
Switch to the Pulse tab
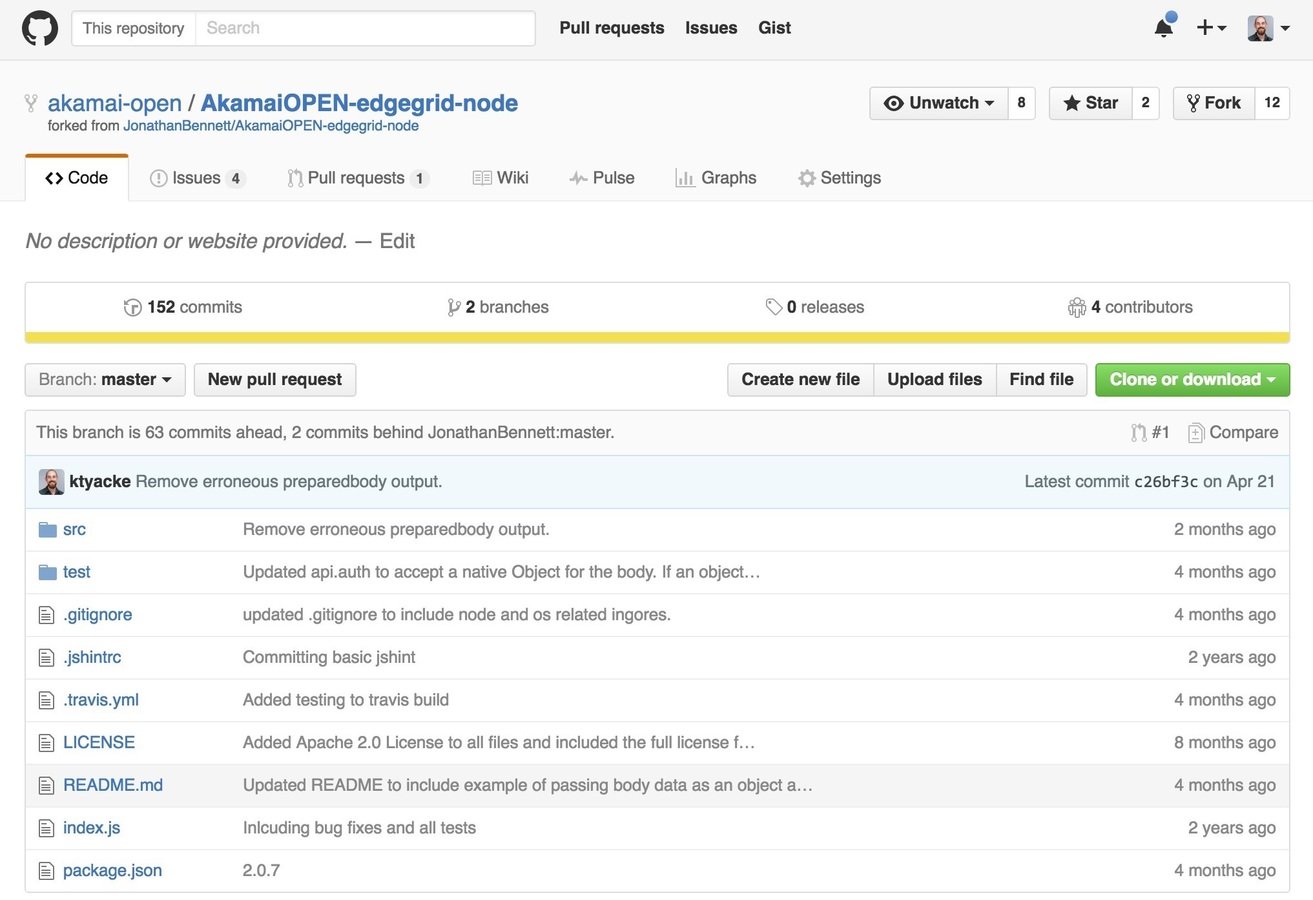[602, 178]
